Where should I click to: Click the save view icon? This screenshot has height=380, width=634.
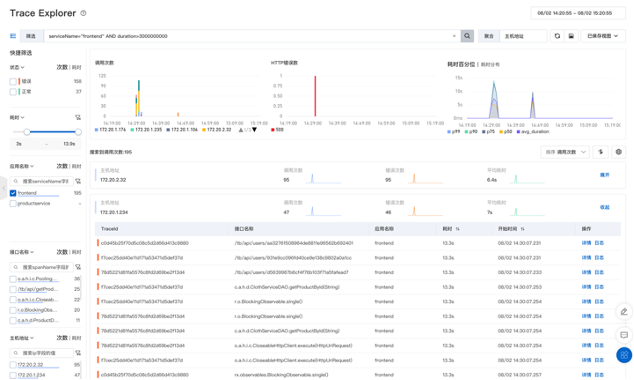click(571, 36)
